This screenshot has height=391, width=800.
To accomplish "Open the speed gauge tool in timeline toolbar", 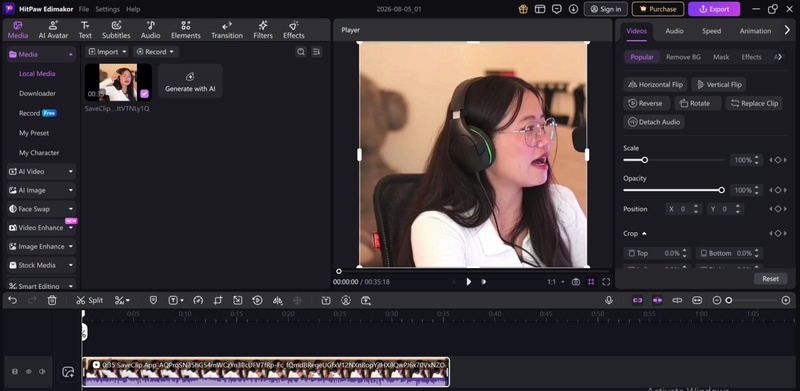I will click(198, 300).
